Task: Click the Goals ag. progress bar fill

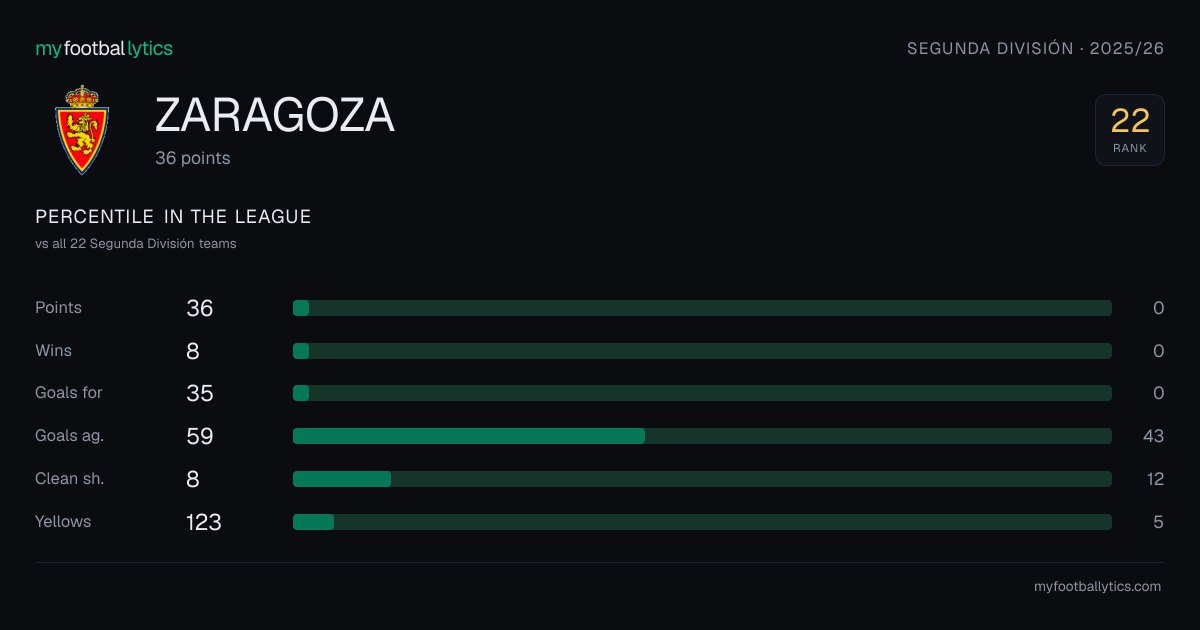Action: 469,436
